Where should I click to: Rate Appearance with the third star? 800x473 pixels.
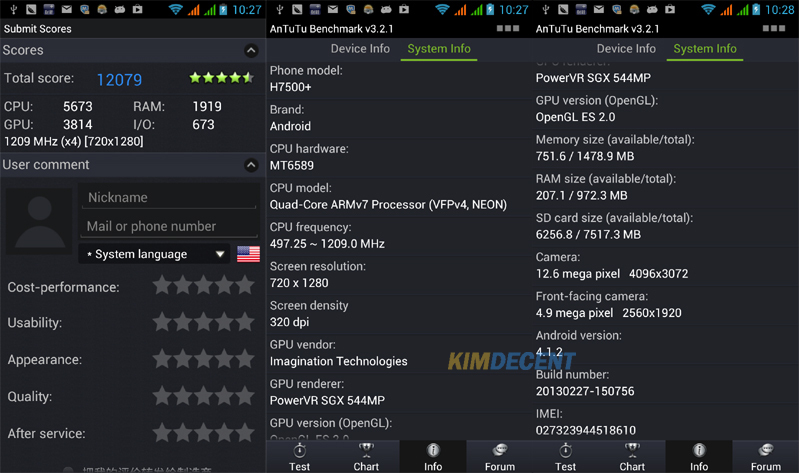[204, 359]
